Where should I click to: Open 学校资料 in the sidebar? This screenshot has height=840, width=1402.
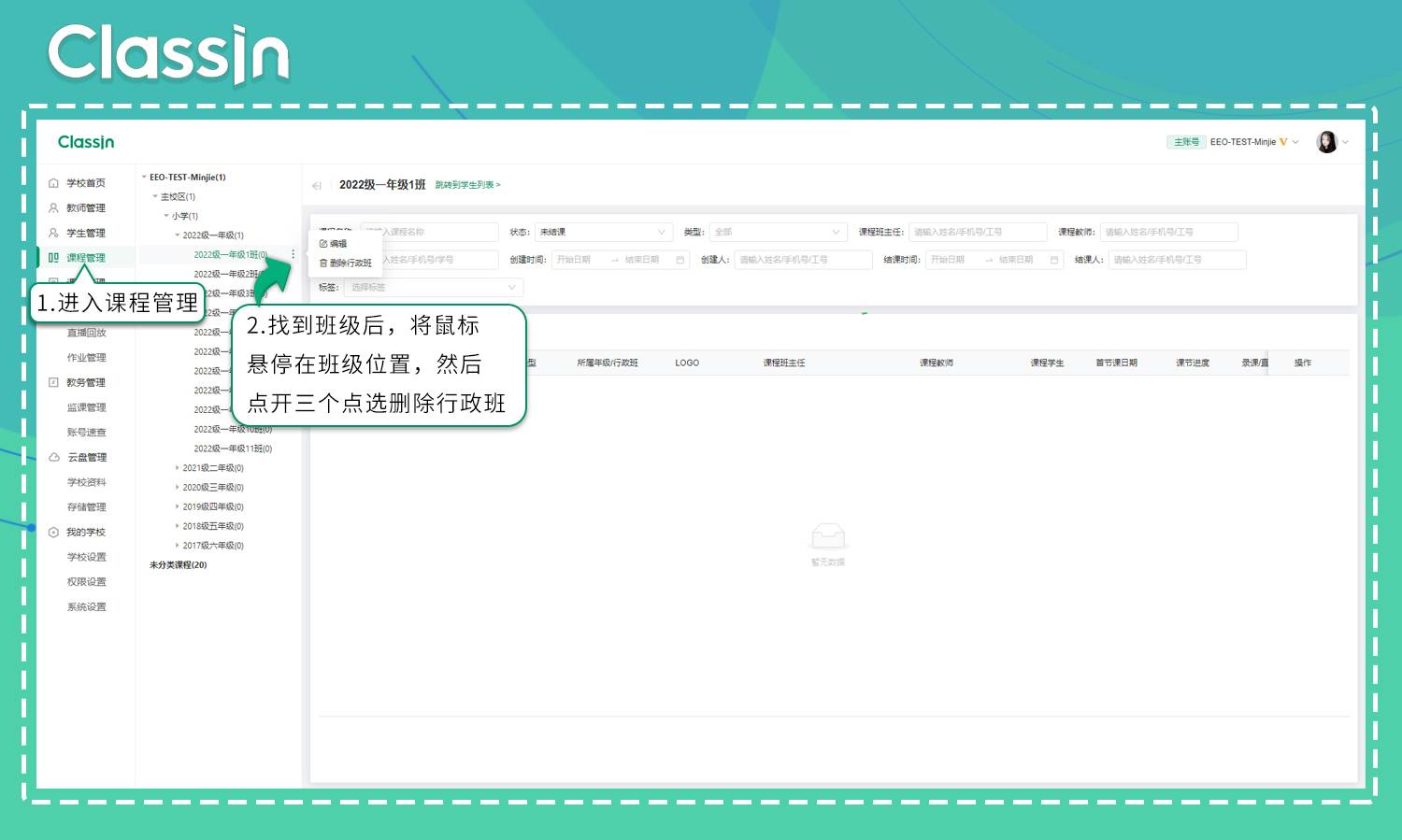tap(87, 482)
